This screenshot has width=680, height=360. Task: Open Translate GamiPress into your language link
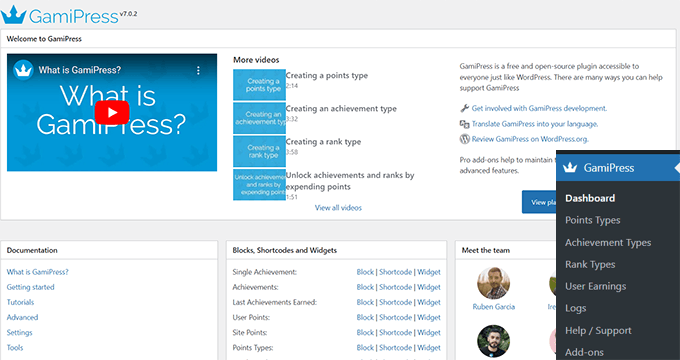[535, 124]
